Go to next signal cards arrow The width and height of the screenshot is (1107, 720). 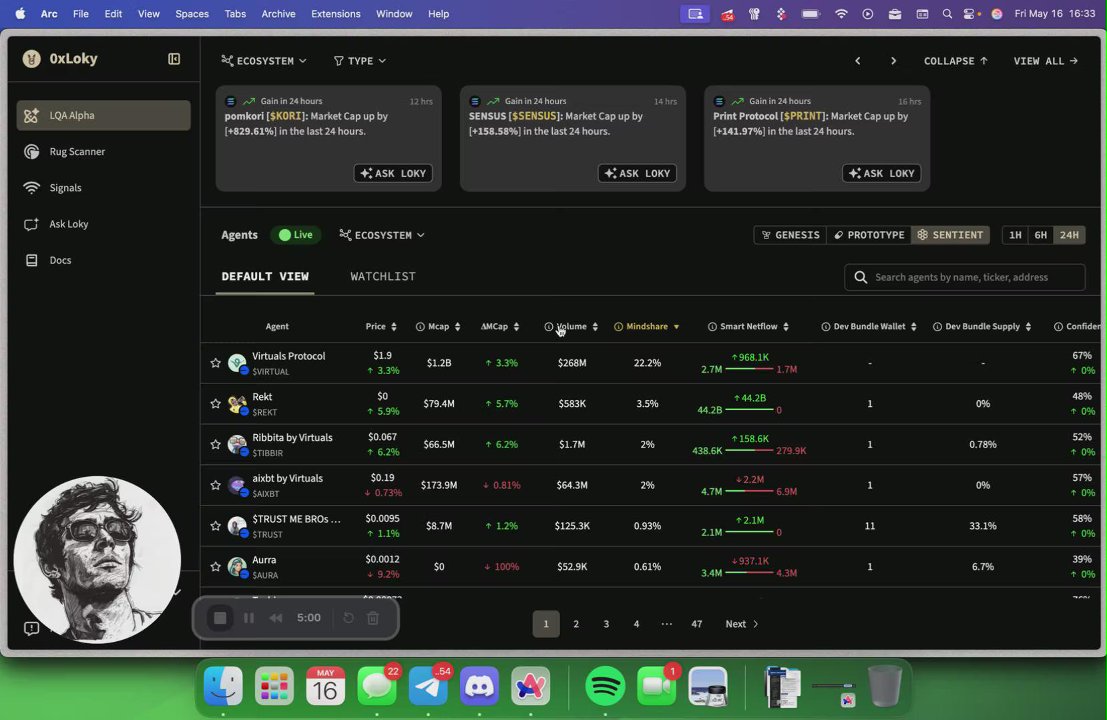pos(893,61)
